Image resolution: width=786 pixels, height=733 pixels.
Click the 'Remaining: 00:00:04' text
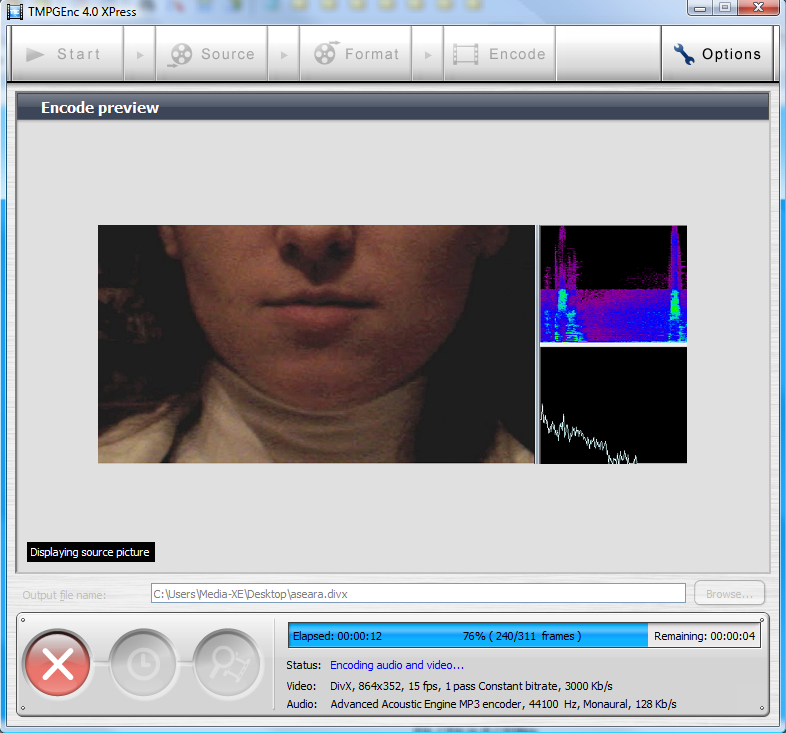tap(704, 636)
